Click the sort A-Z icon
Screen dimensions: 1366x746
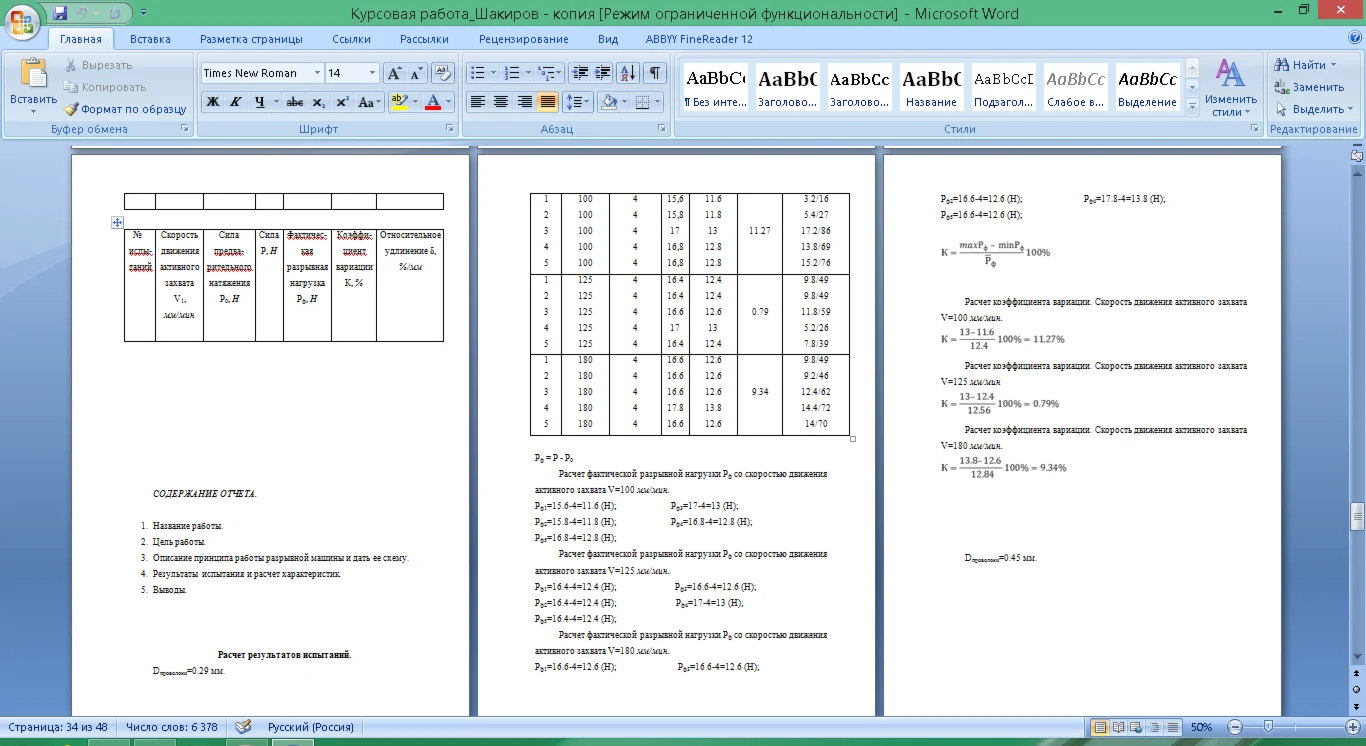click(628, 73)
